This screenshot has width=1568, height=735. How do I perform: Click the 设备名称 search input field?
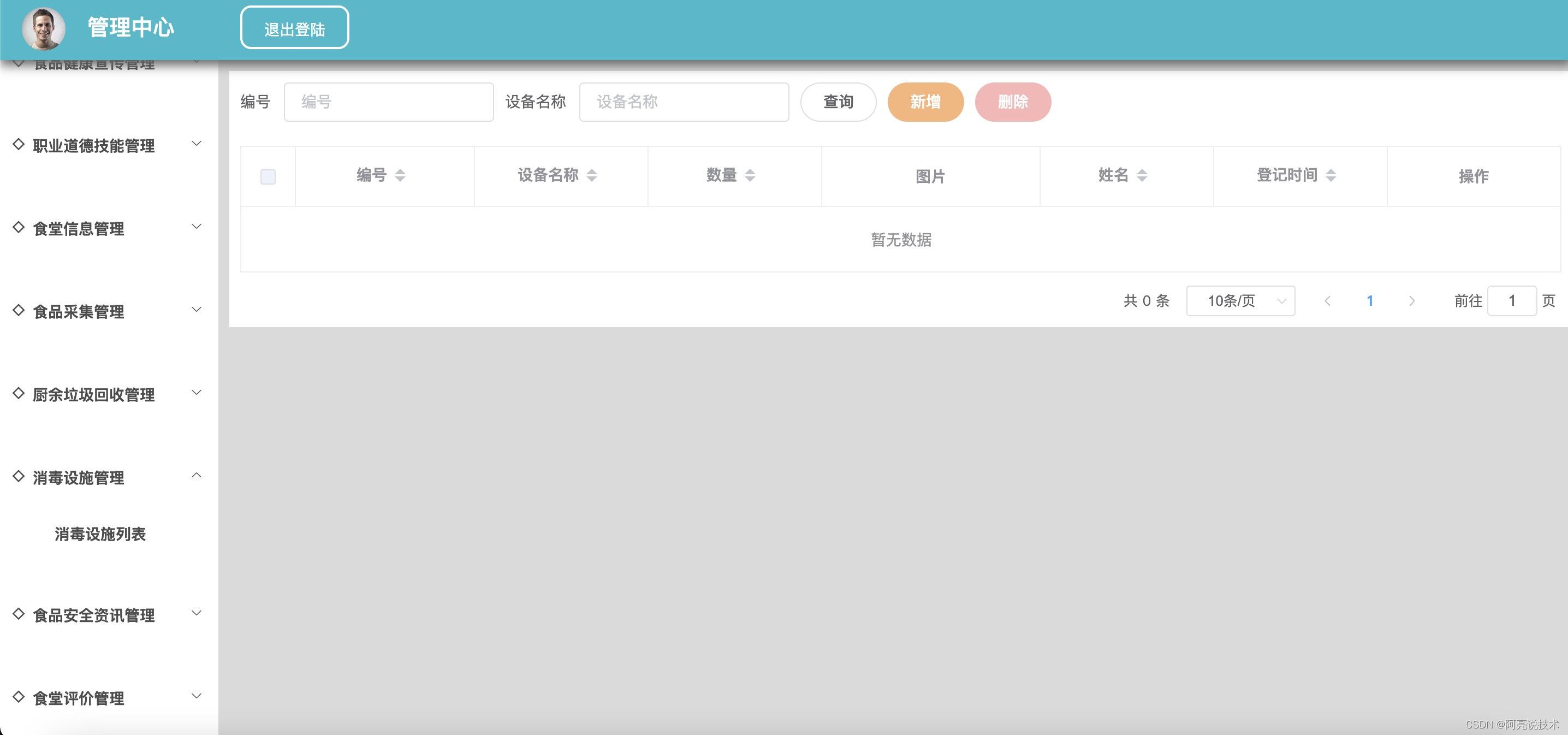point(684,102)
